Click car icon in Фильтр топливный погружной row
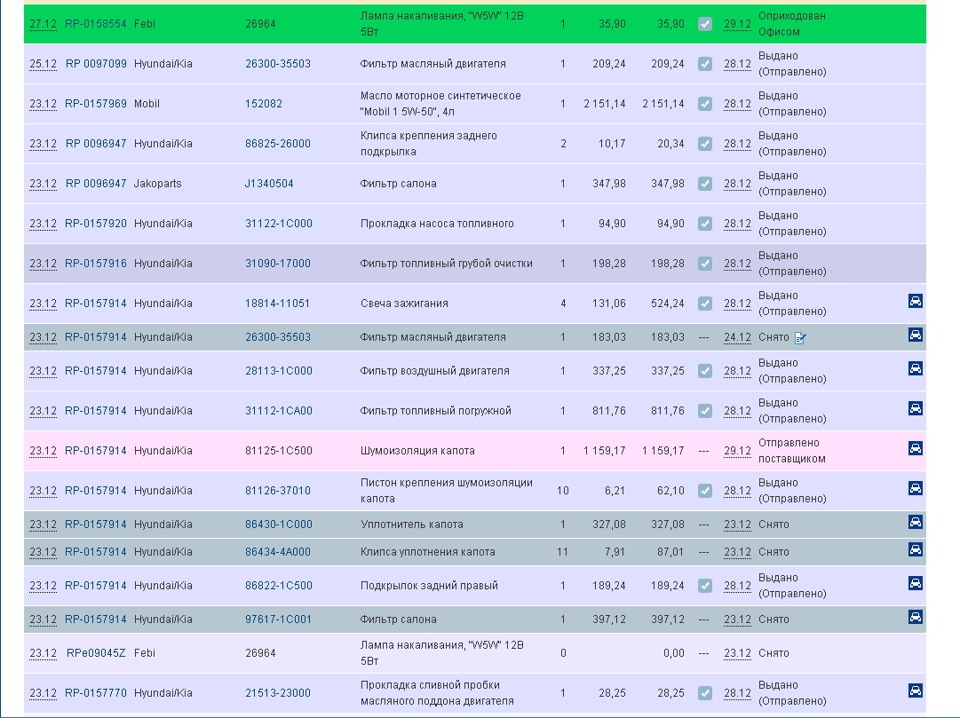 [915, 409]
